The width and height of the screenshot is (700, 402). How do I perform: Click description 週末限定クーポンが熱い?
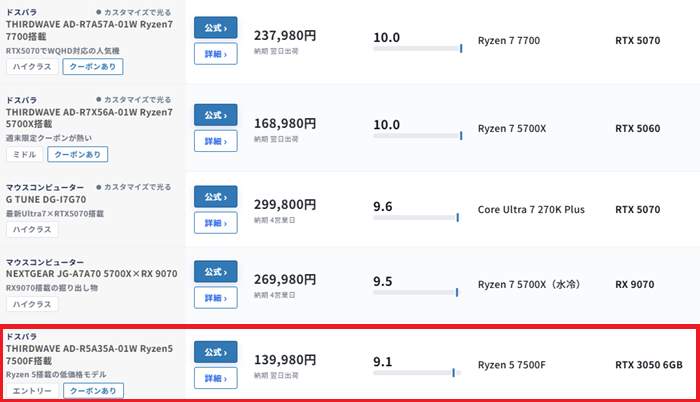coord(49,138)
